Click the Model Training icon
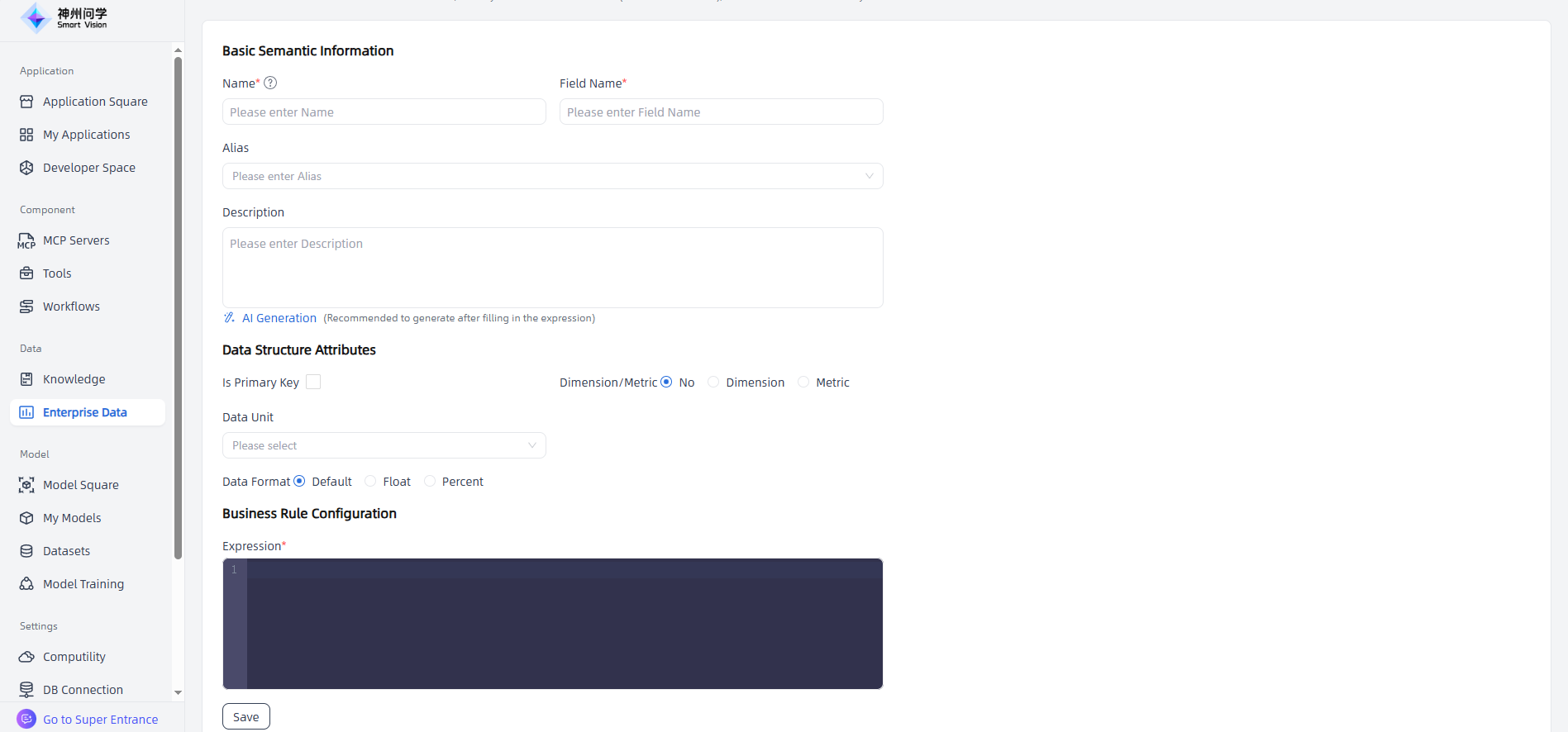Image resolution: width=1568 pixels, height=732 pixels. 26,584
